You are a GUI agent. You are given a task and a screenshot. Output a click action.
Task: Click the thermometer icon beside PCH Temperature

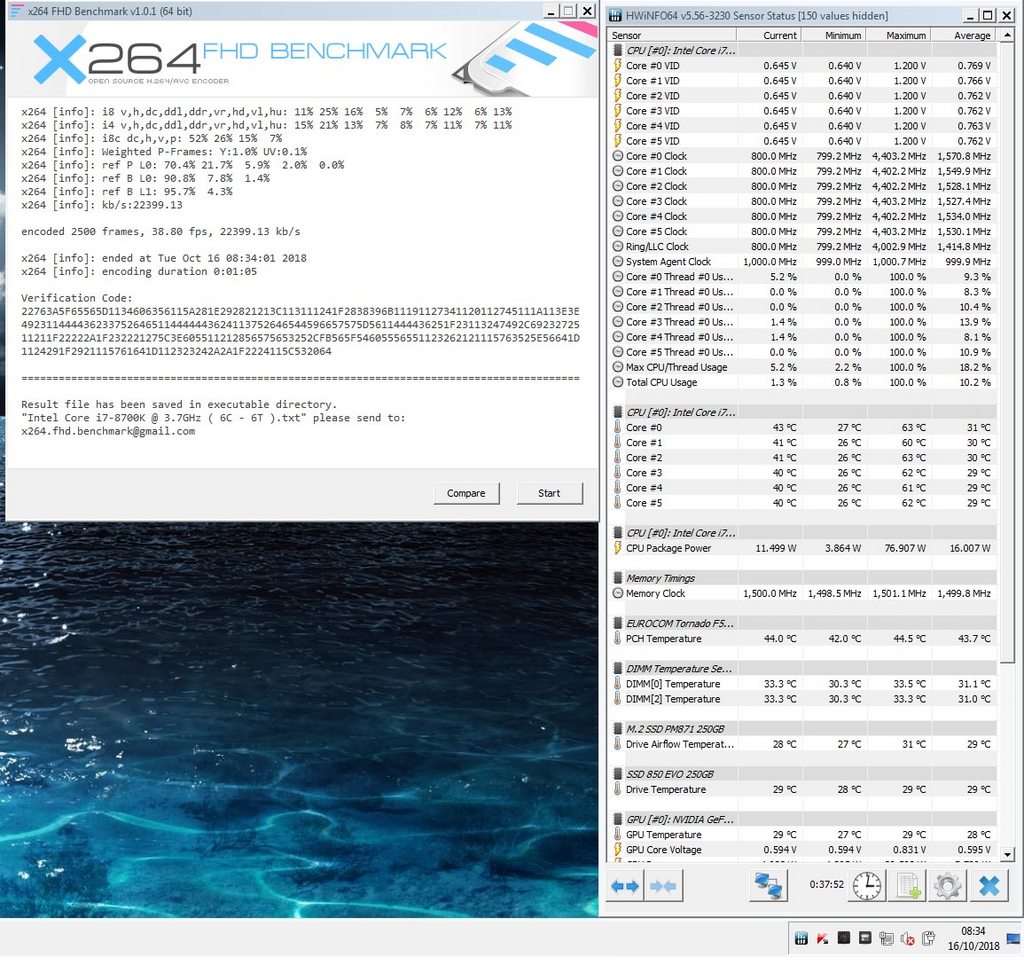click(617, 638)
